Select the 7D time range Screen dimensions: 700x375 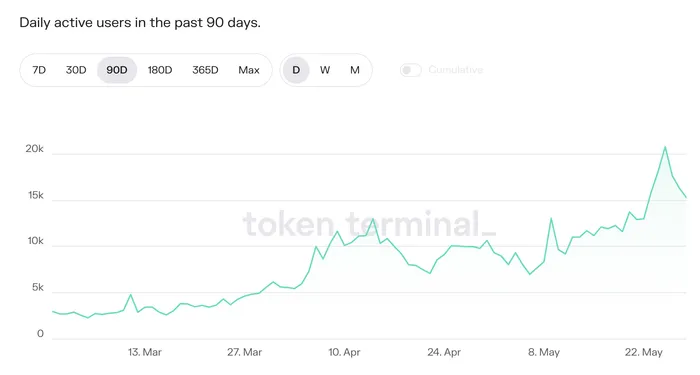(39, 70)
